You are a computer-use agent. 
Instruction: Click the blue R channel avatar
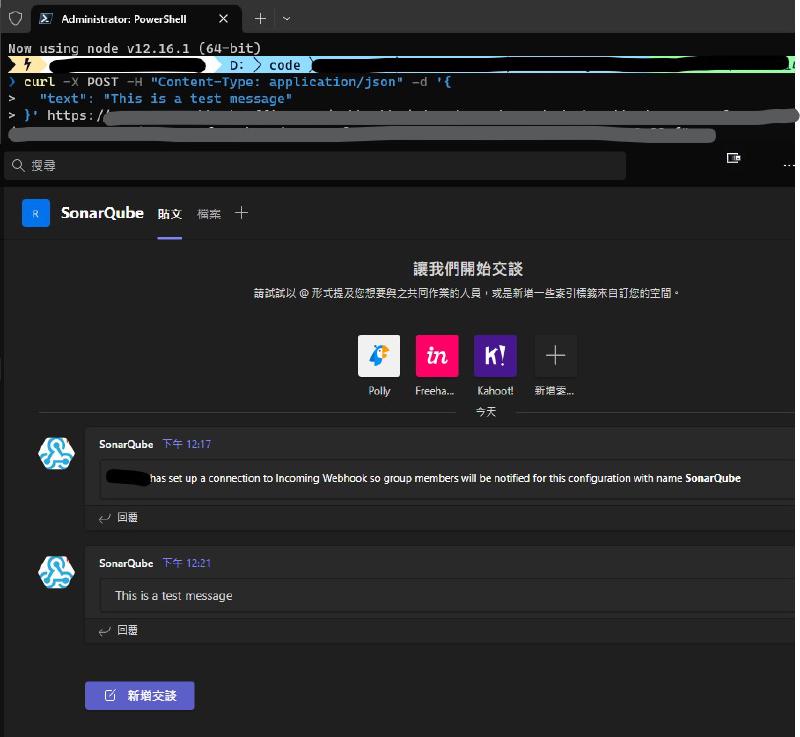[36, 213]
